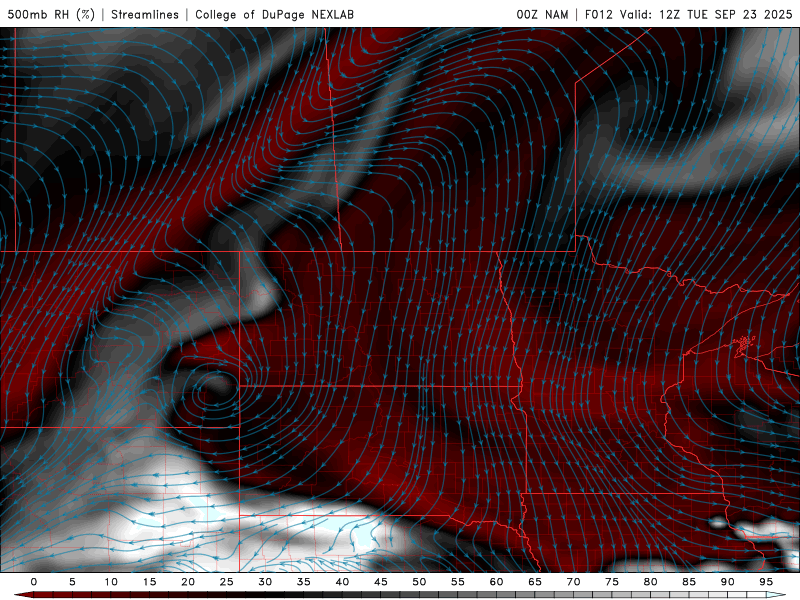Click the "500mb RH (%)" title text
800x600 pixels.
pyautogui.click(x=51, y=14)
